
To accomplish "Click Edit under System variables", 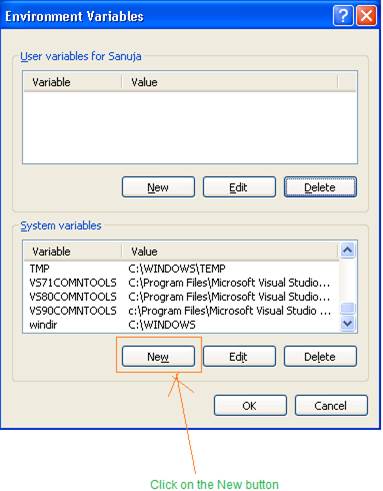I will coord(239,356).
